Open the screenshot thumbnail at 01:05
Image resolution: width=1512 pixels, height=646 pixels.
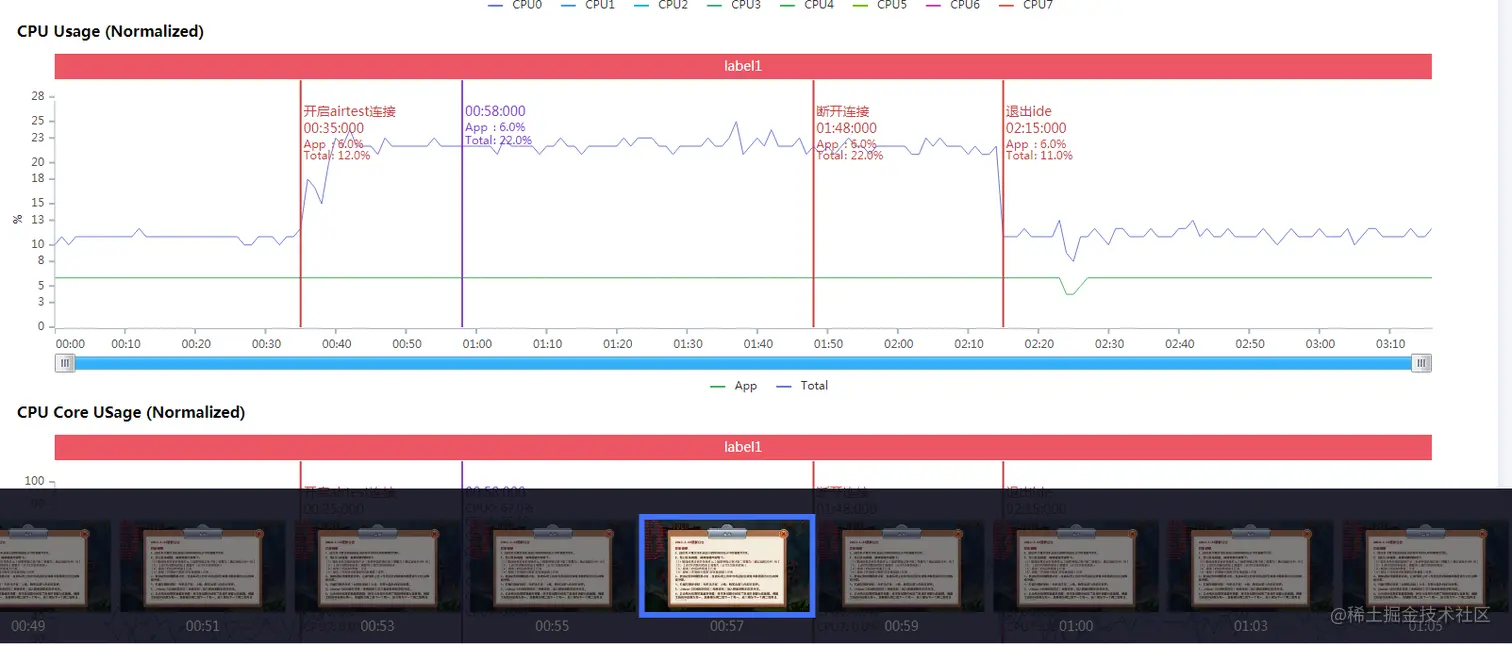1425,566
